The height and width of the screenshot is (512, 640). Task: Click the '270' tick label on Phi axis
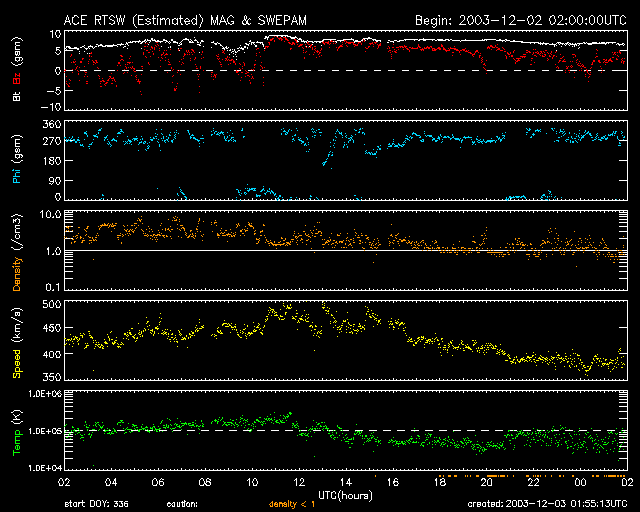(x=52, y=142)
